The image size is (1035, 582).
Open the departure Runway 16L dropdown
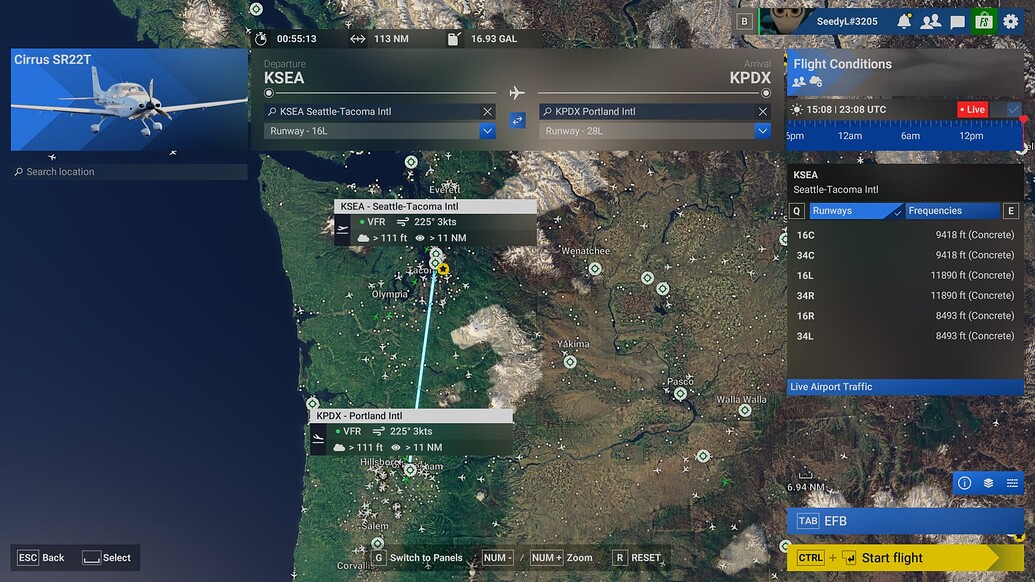[x=487, y=130]
